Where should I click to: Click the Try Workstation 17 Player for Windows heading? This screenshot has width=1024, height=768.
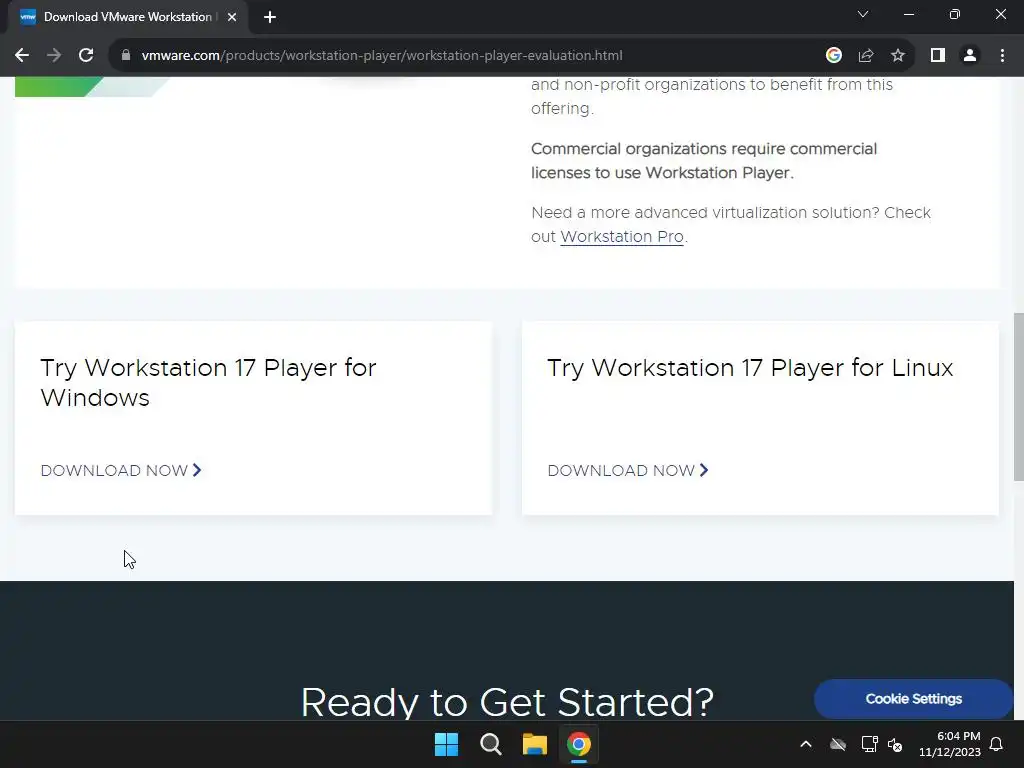208,383
